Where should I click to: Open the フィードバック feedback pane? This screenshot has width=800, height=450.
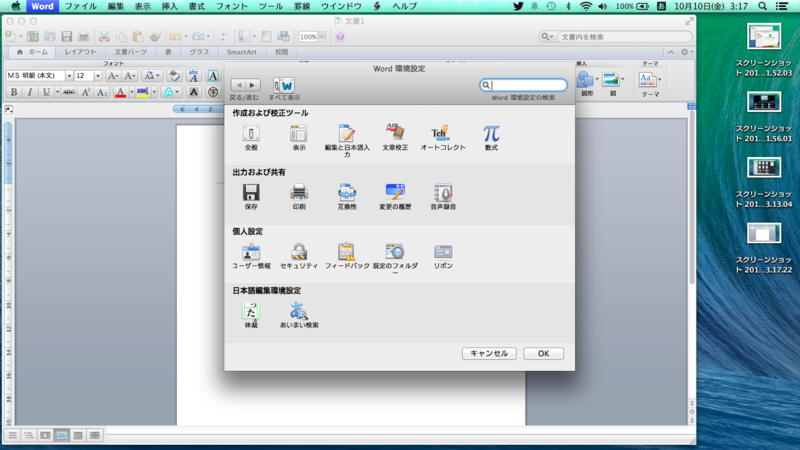point(347,256)
